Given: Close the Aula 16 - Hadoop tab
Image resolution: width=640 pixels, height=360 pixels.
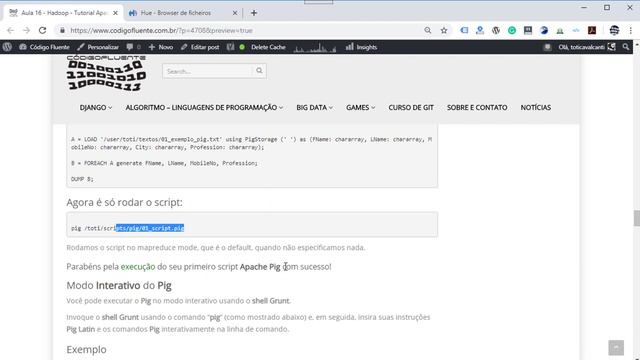Looking at the screenshot, I should coord(115,13).
